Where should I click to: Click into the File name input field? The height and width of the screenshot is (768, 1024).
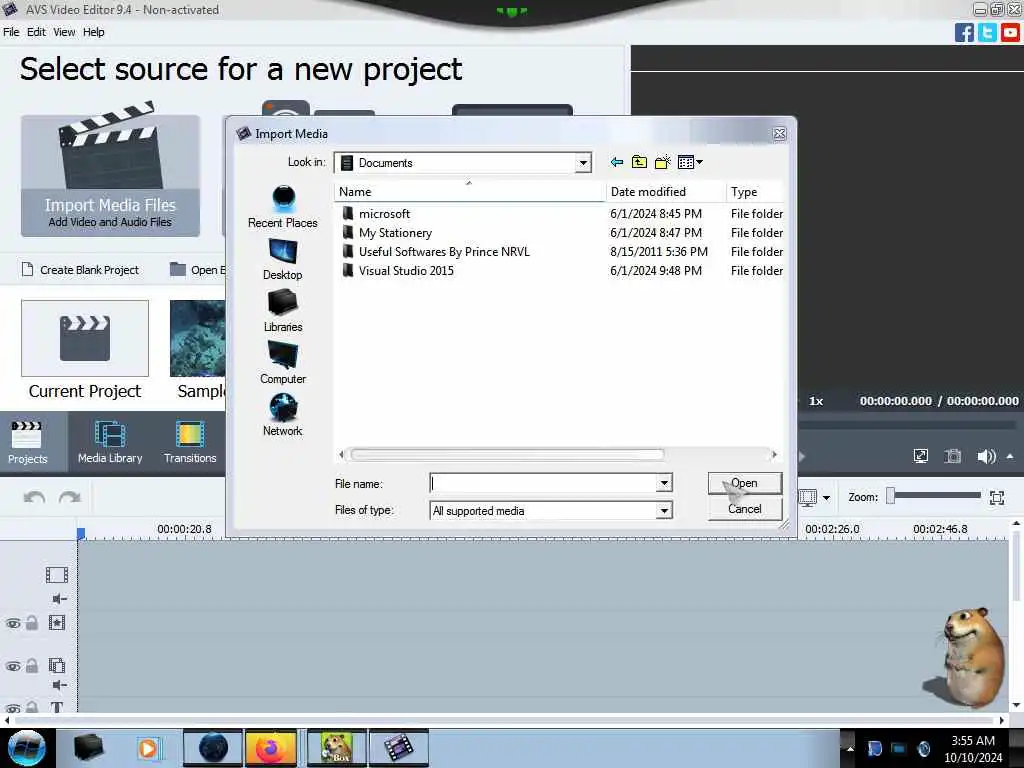tap(543, 483)
